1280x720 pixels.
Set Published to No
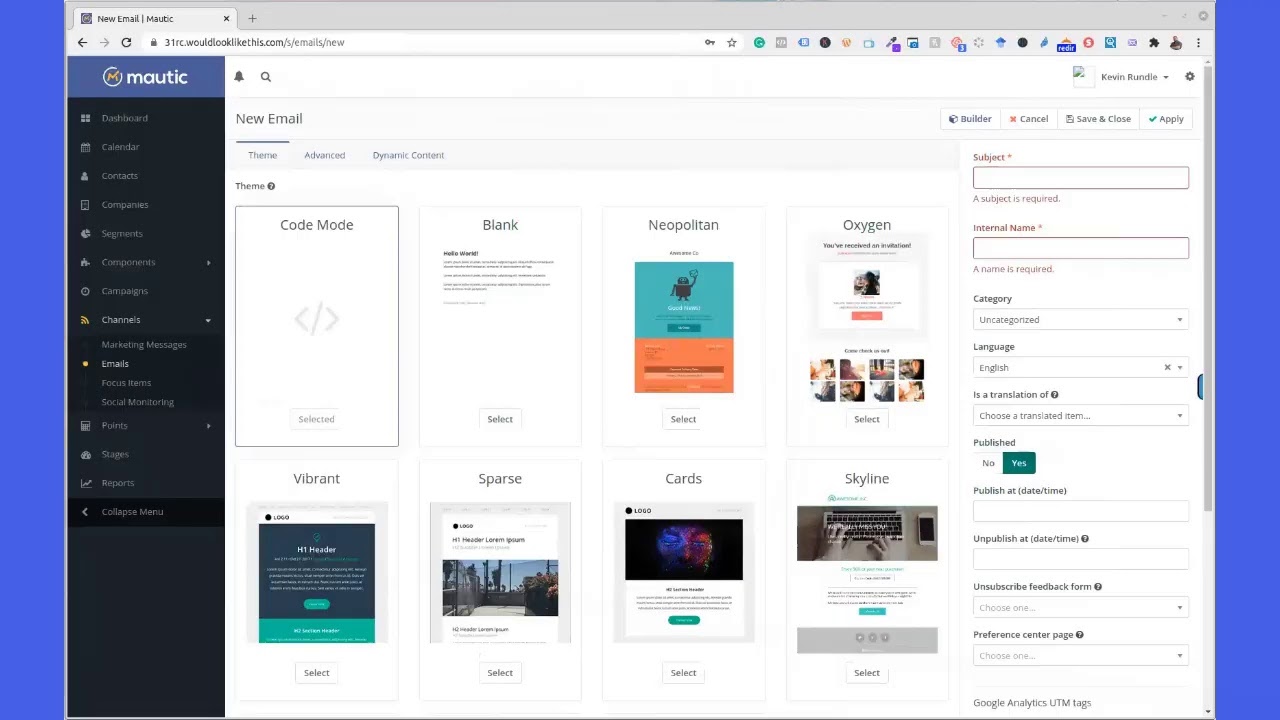click(988, 463)
